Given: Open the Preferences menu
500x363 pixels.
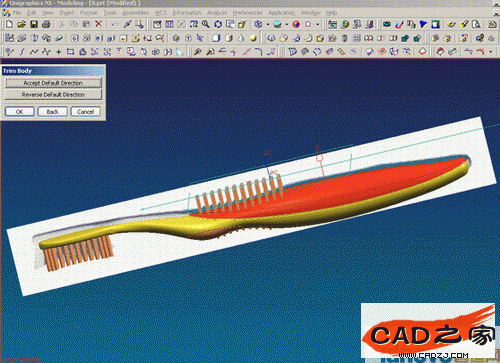Looking at the screenshot, I should (x=248, y=13).
